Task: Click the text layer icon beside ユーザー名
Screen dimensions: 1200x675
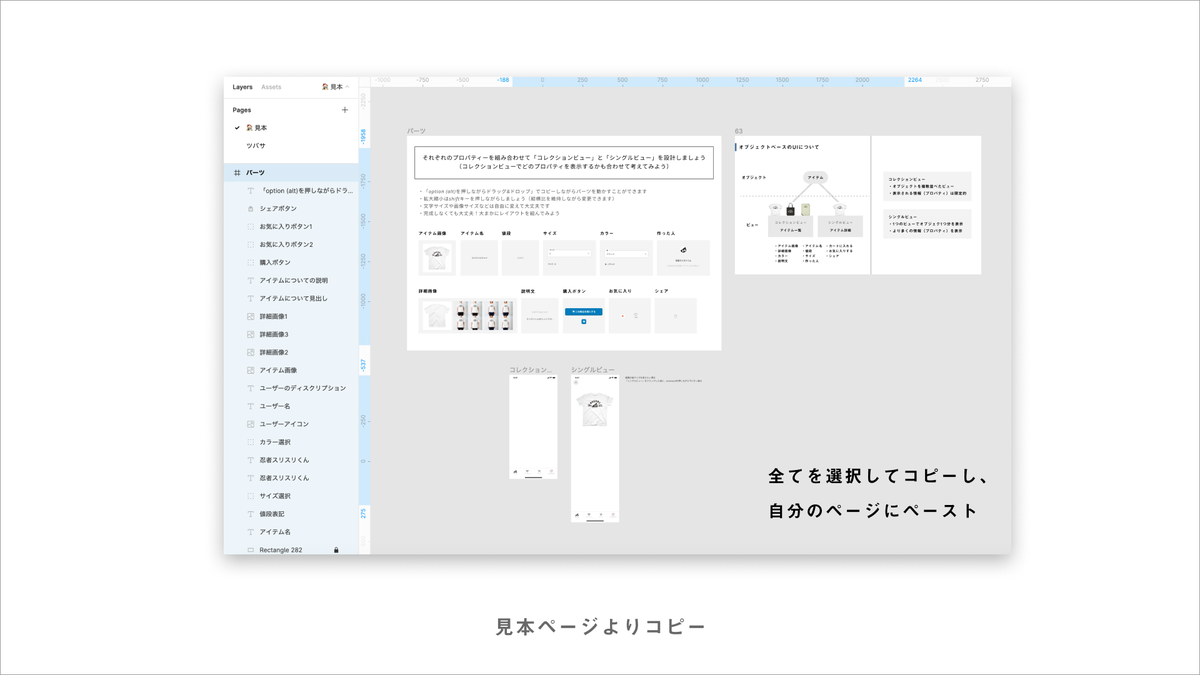Action: click(x=250, y=406)
